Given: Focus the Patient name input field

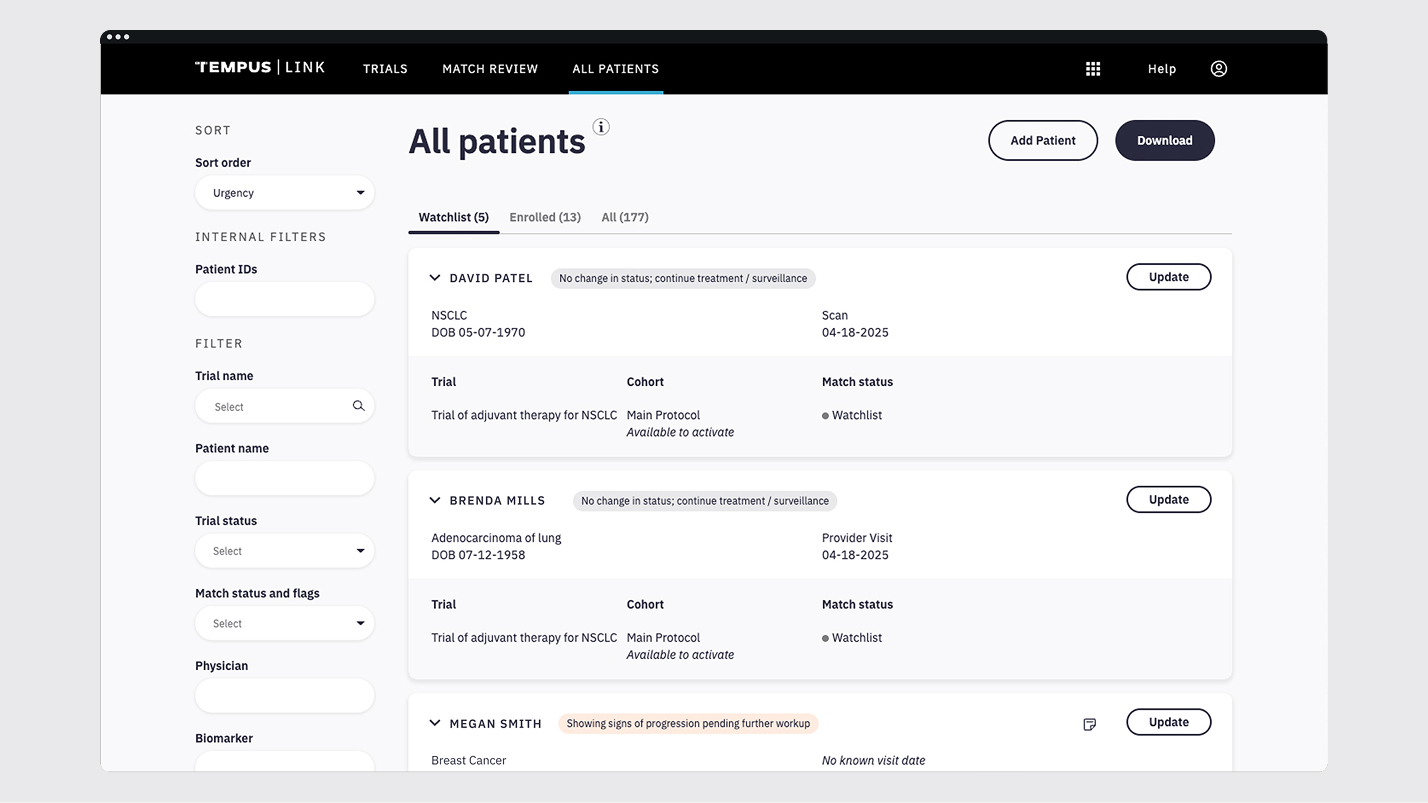Looking at the screenshot, I should [x=285, y=478].
